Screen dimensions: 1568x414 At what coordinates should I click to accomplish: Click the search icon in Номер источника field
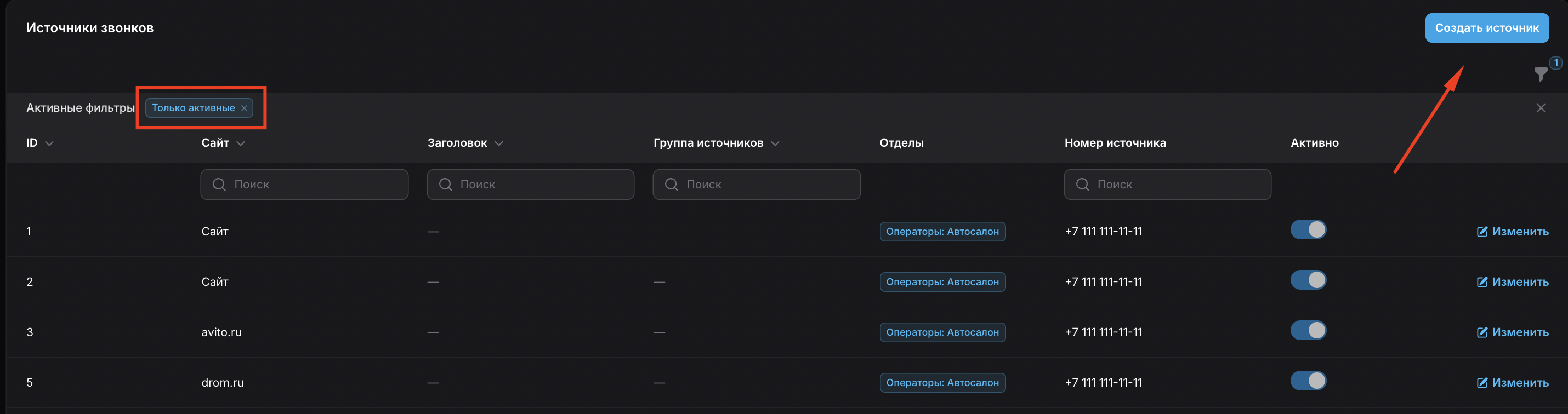1082,184
